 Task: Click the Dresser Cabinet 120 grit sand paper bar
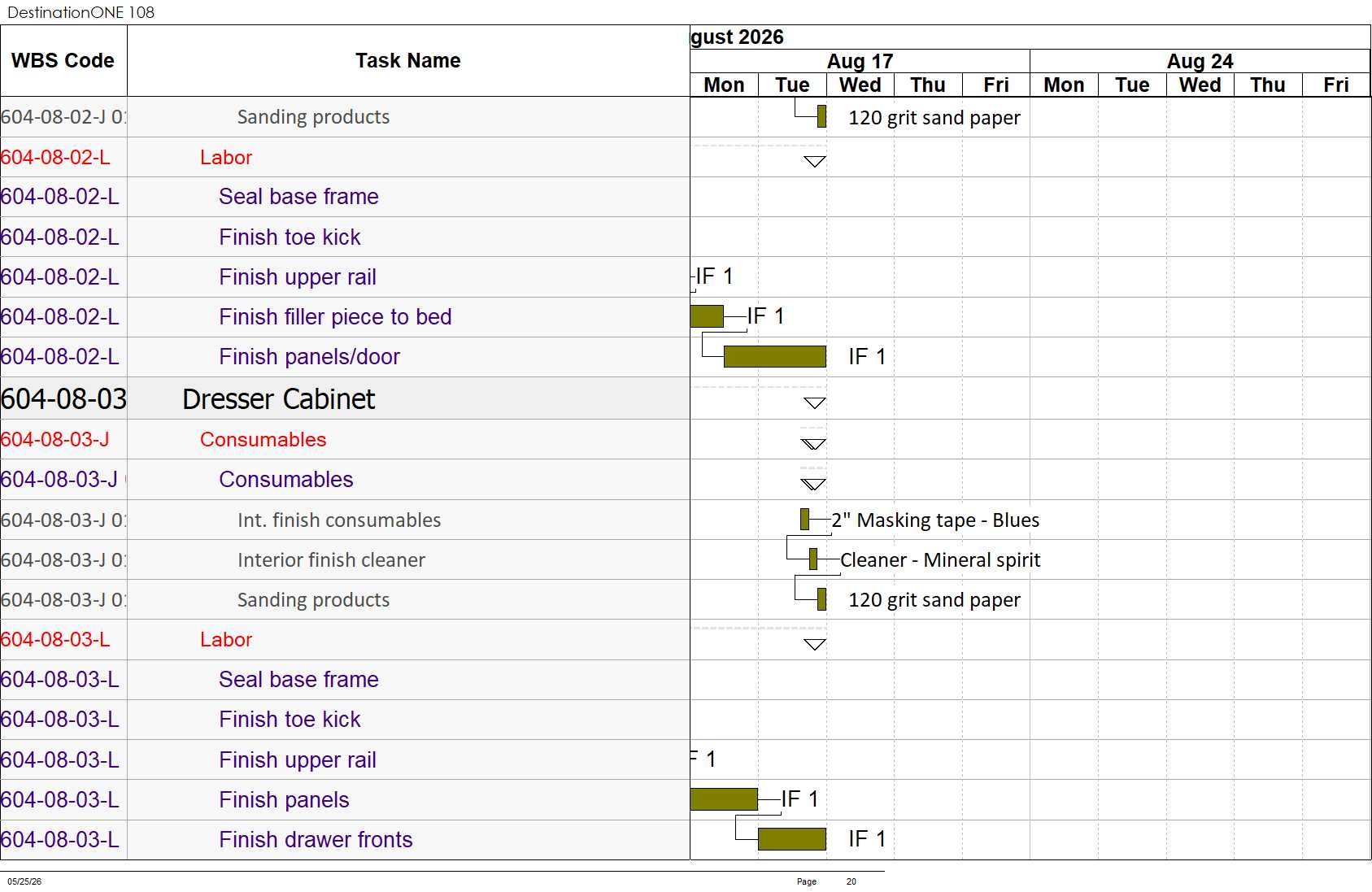[822, 599]
